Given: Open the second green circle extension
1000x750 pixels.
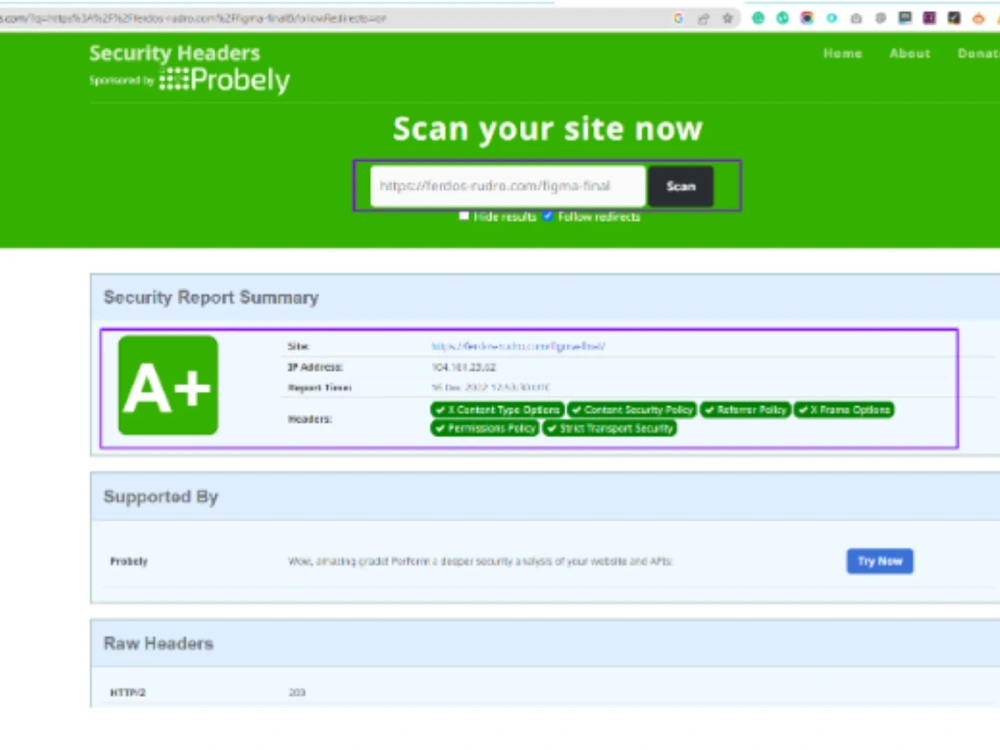Looking at the screenshot, I should pos(783,18).
